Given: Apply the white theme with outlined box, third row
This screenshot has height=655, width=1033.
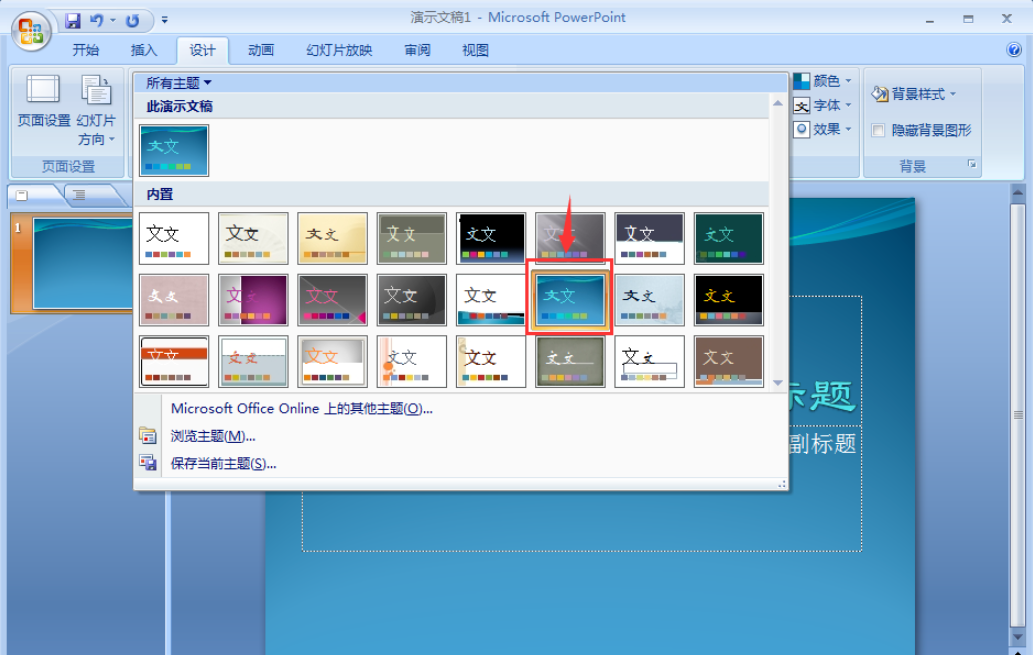Looking at the screenshot, I should [x=649, y=361].
